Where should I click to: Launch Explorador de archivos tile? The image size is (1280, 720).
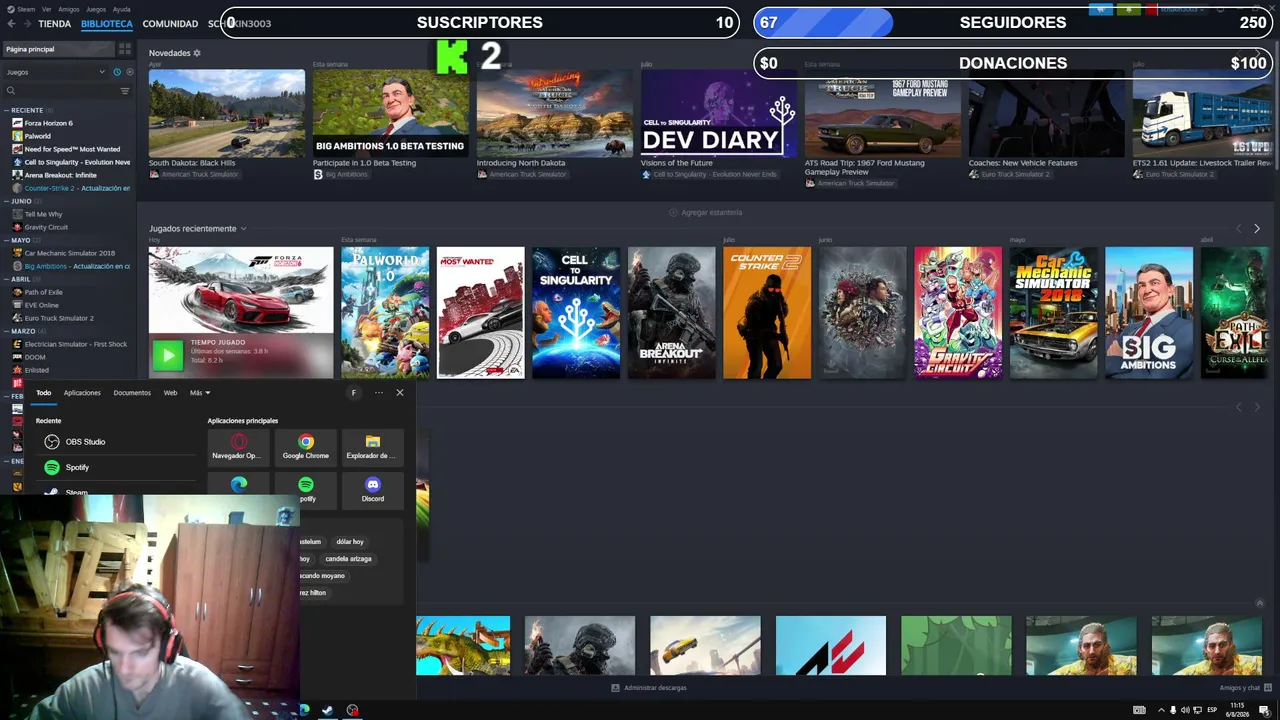372,447
